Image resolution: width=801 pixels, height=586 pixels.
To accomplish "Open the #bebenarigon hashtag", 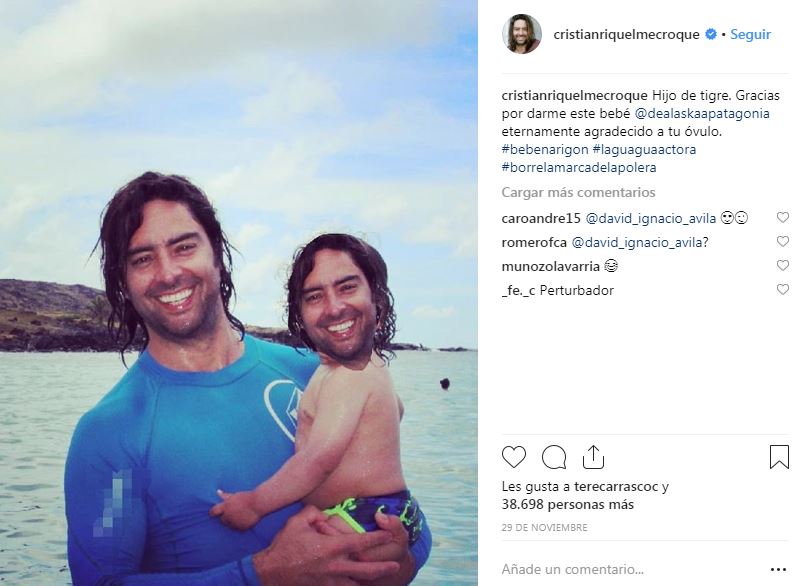I will pyautogui.click(x=545, y=149).
